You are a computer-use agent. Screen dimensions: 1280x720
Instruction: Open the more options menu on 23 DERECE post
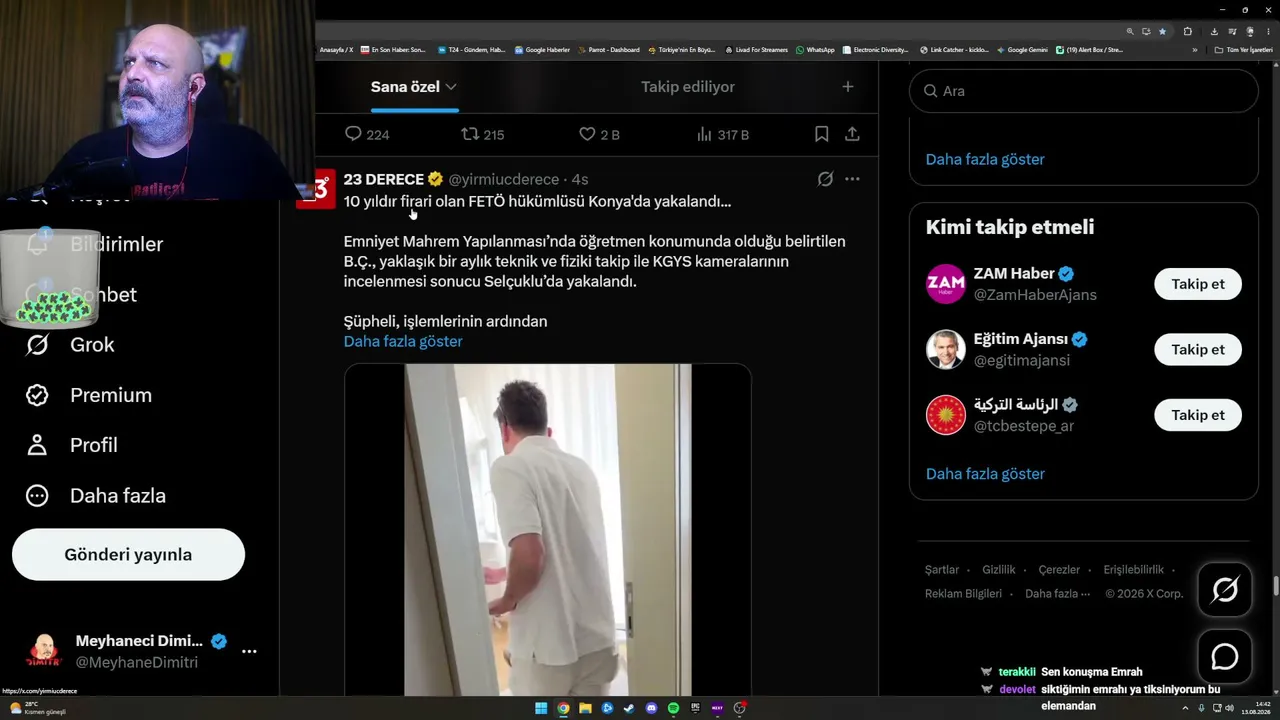point(852,179)
